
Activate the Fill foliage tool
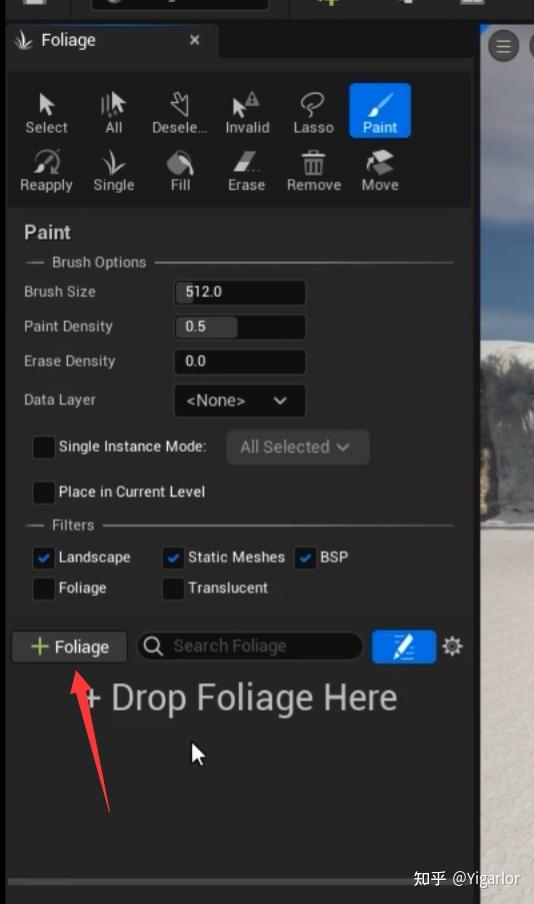click(x=180, y=171)
